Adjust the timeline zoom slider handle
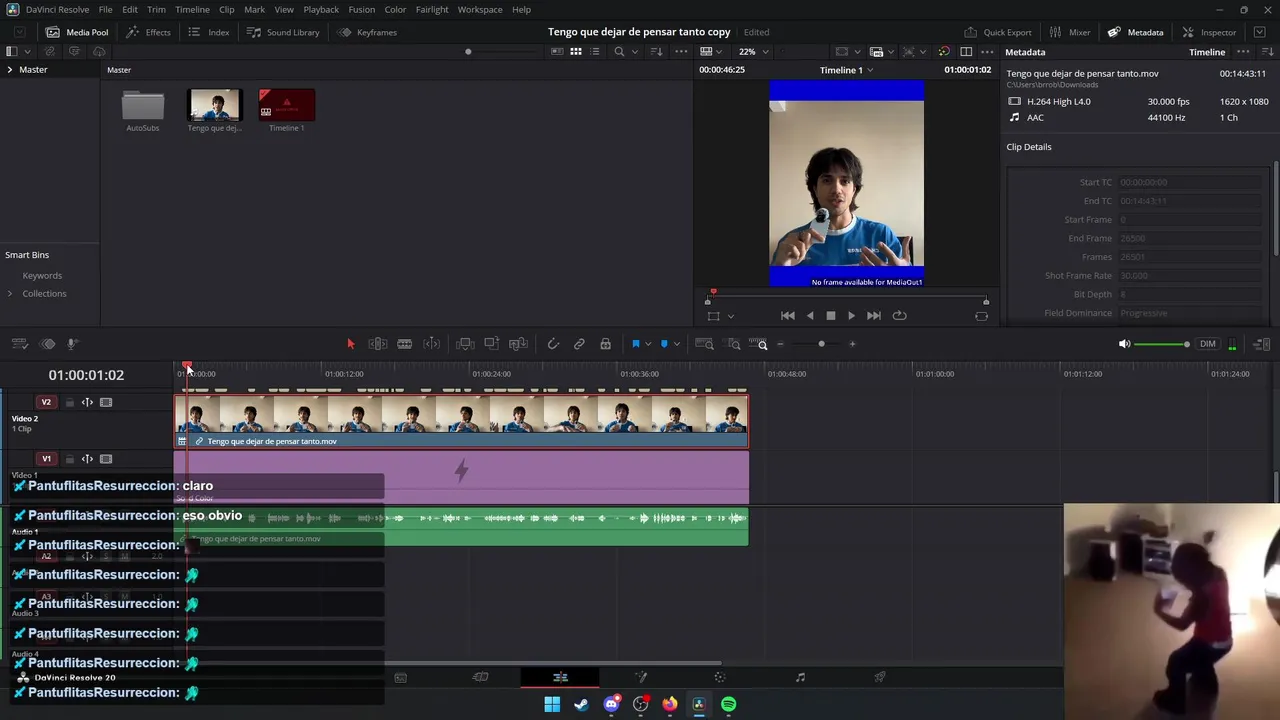The height and width of the screenshot is (720, 1280). click(821, 344)
